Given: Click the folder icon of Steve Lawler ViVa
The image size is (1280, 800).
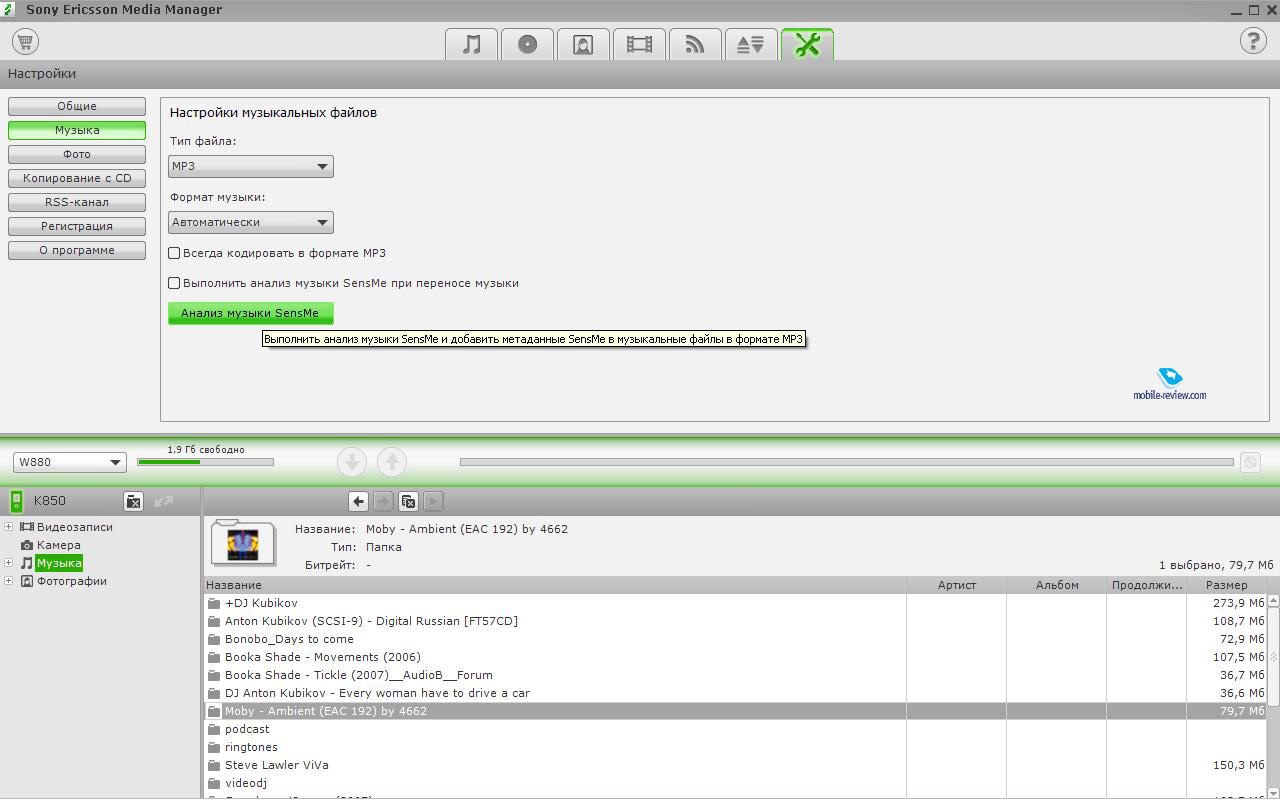Looking at the screenshot, I should (213, 765).
